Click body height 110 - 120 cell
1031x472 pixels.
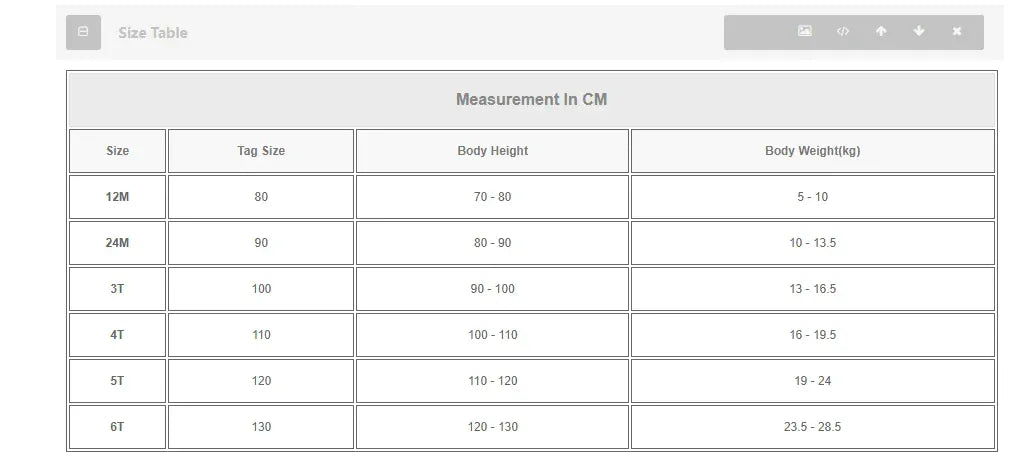tap(492, 381)
